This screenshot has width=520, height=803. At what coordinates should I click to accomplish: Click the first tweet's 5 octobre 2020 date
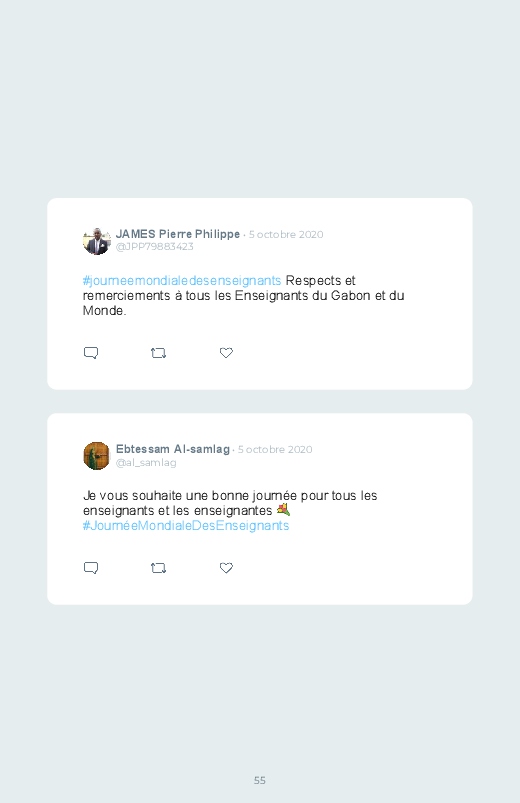tap(286, 235)
